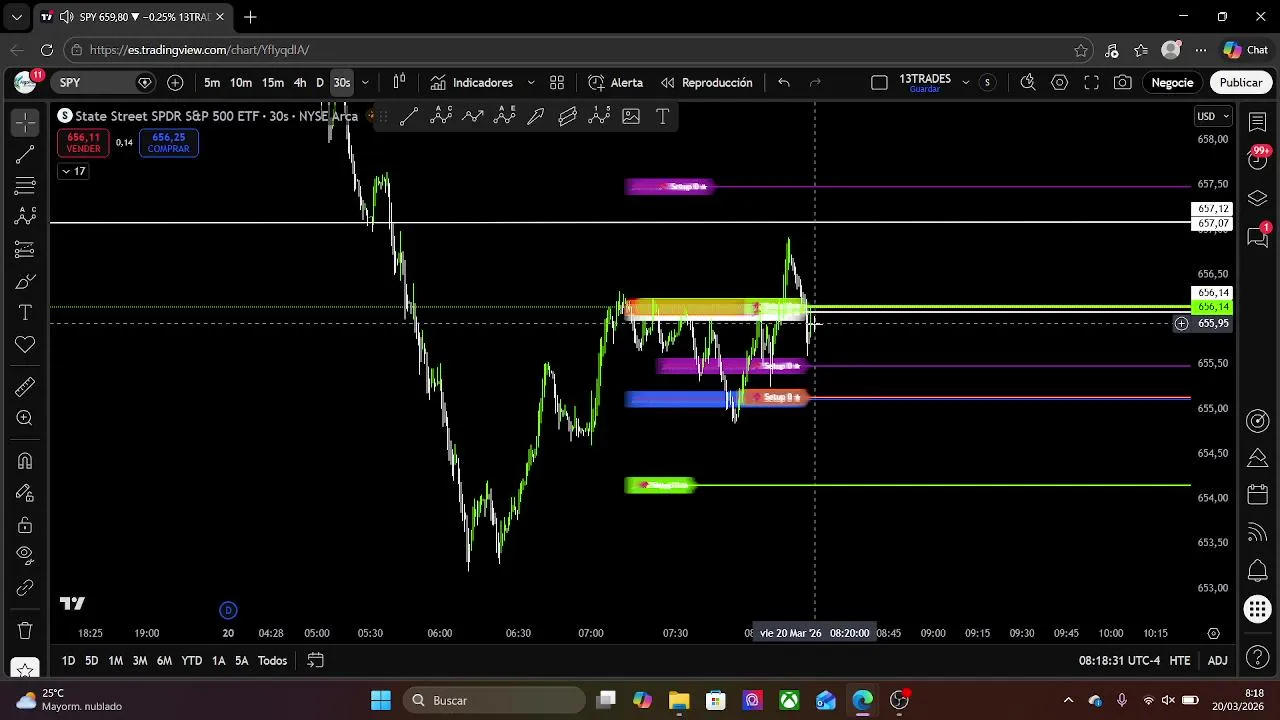Open File Explorer from the taskbar
1280x720 pixels.
[679, 700]
